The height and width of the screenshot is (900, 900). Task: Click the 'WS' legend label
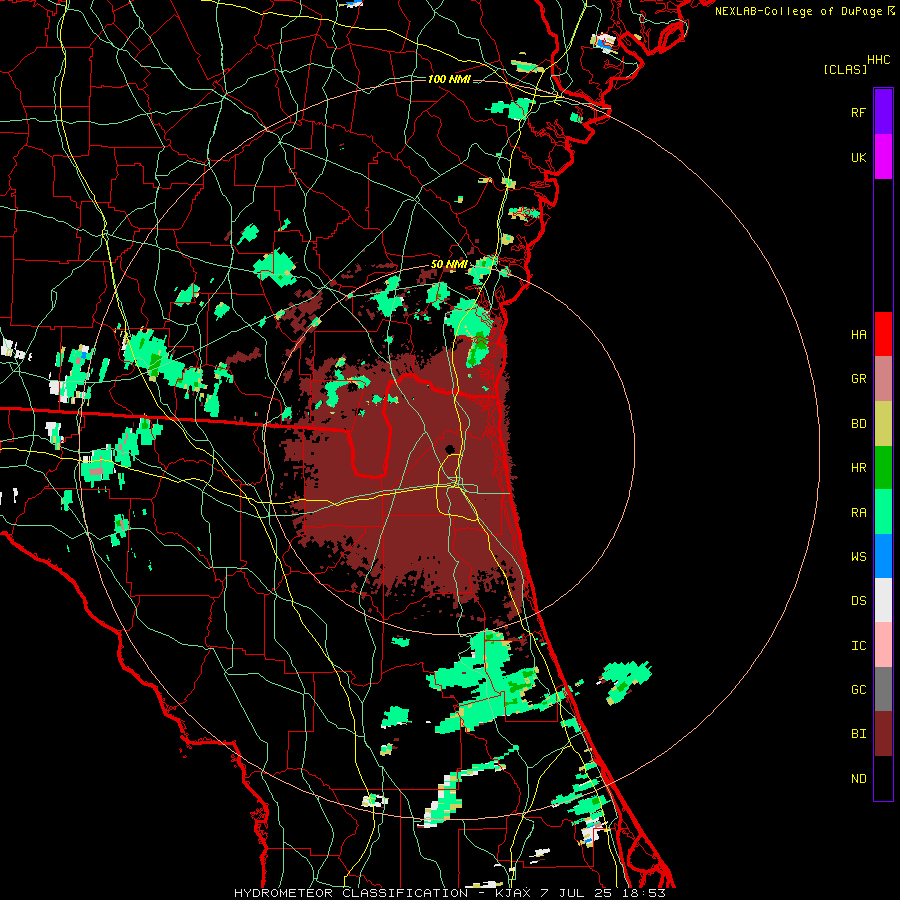tap(858, 556)
